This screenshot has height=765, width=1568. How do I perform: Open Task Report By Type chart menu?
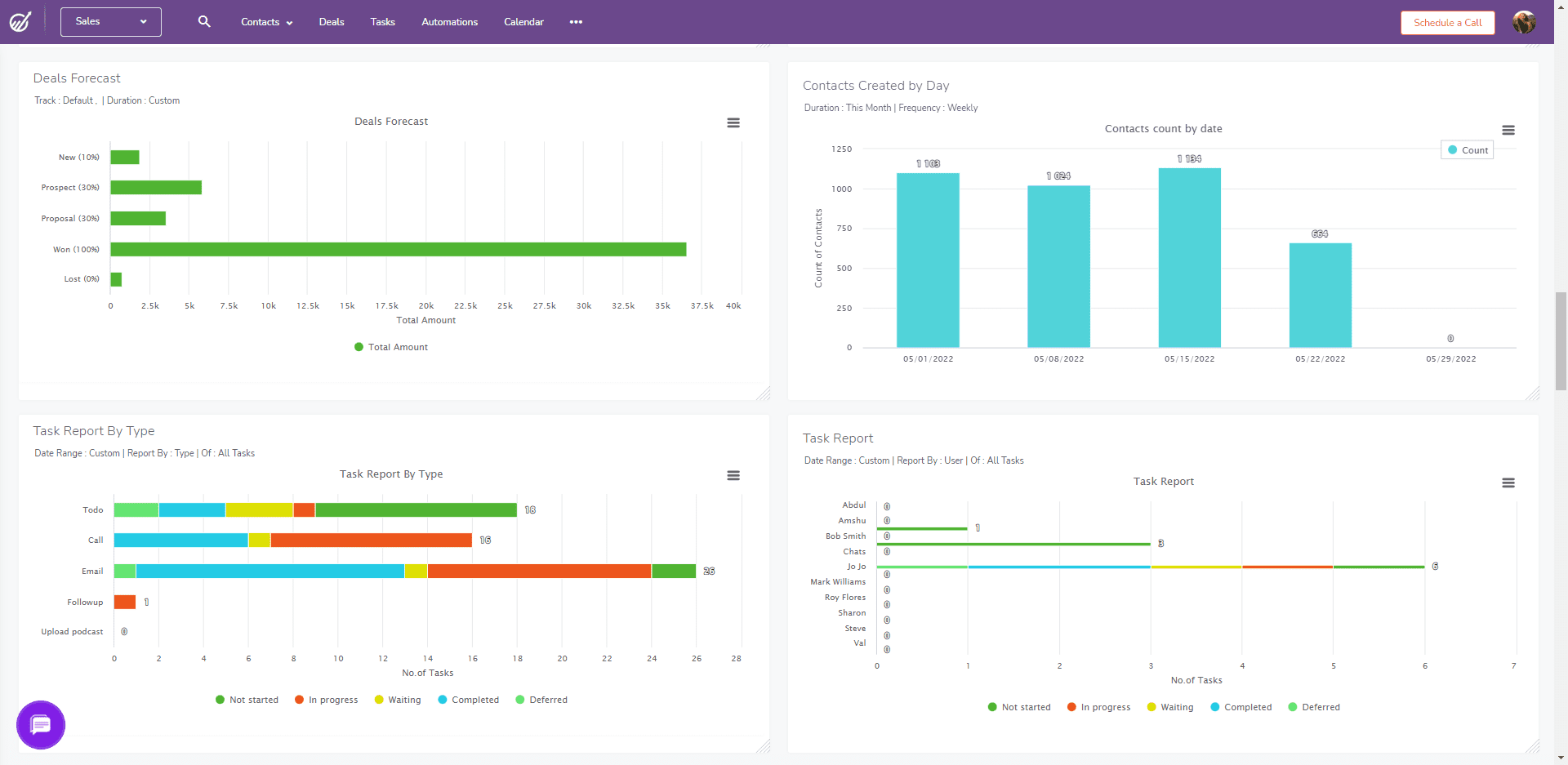click(x=733, y=475)
